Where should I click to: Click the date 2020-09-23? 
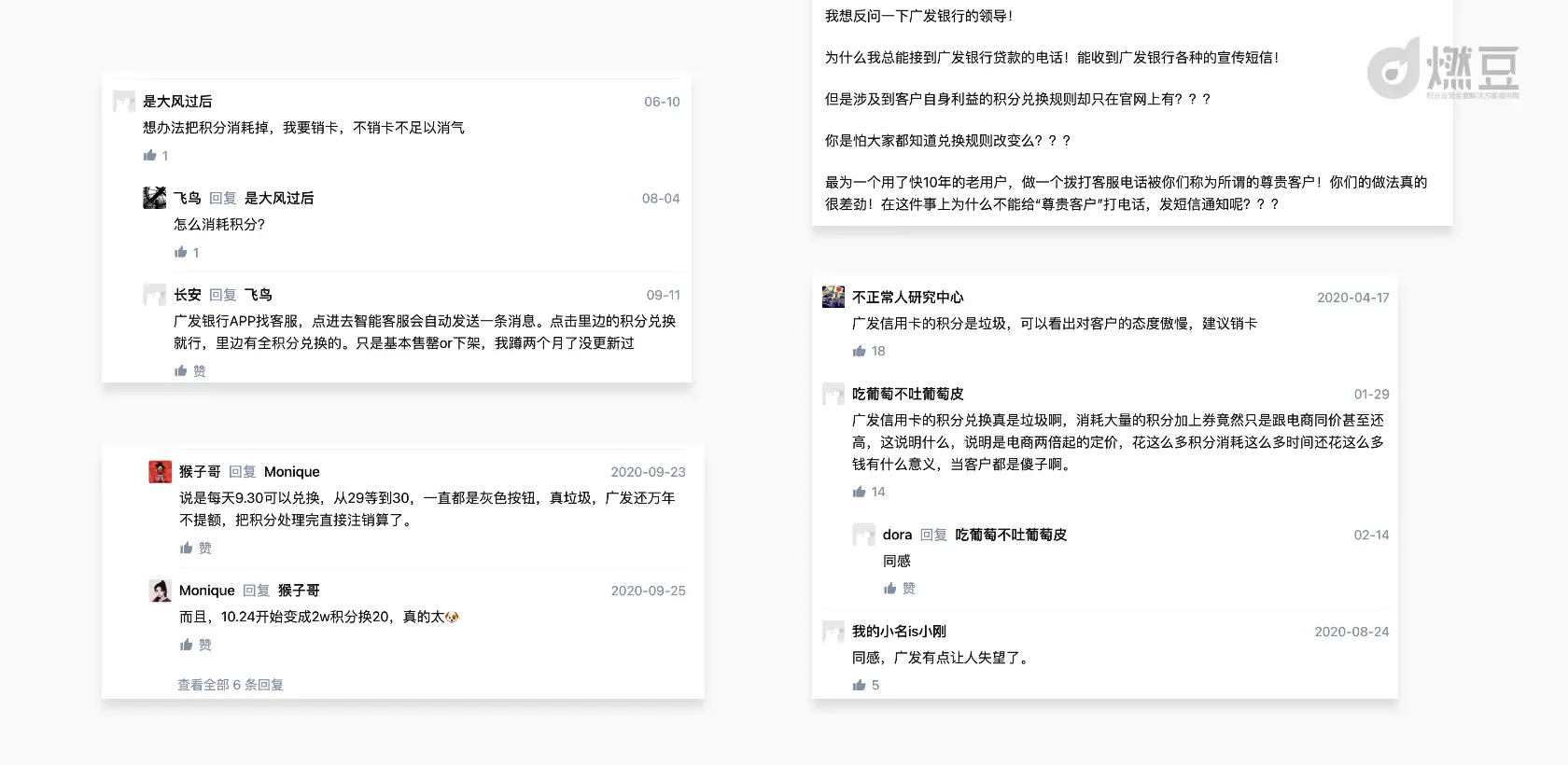pyautogui.click(x=649, y=472)
